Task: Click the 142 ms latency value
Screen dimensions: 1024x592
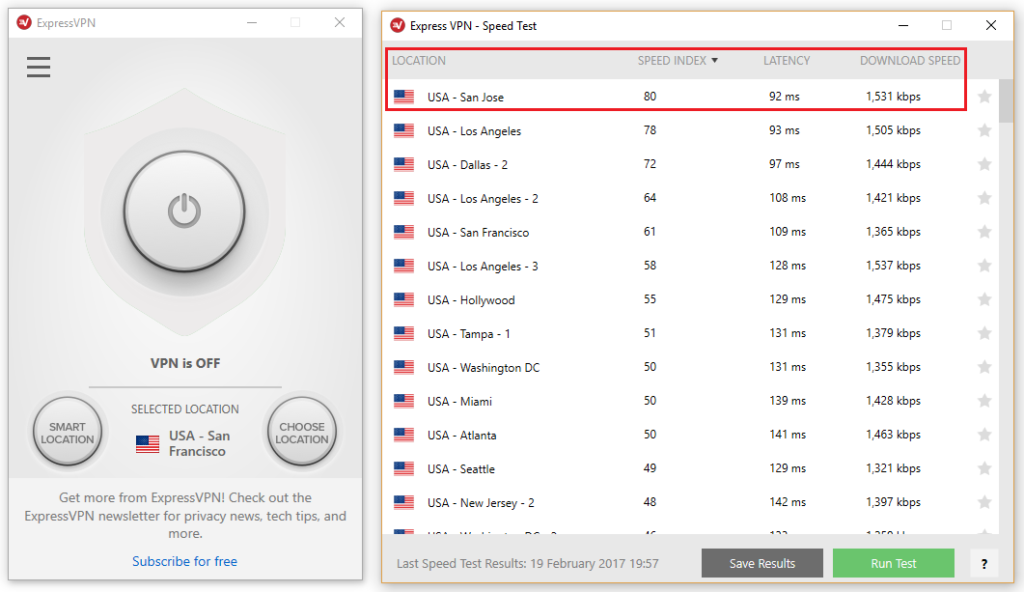Action: click(787, 502)
